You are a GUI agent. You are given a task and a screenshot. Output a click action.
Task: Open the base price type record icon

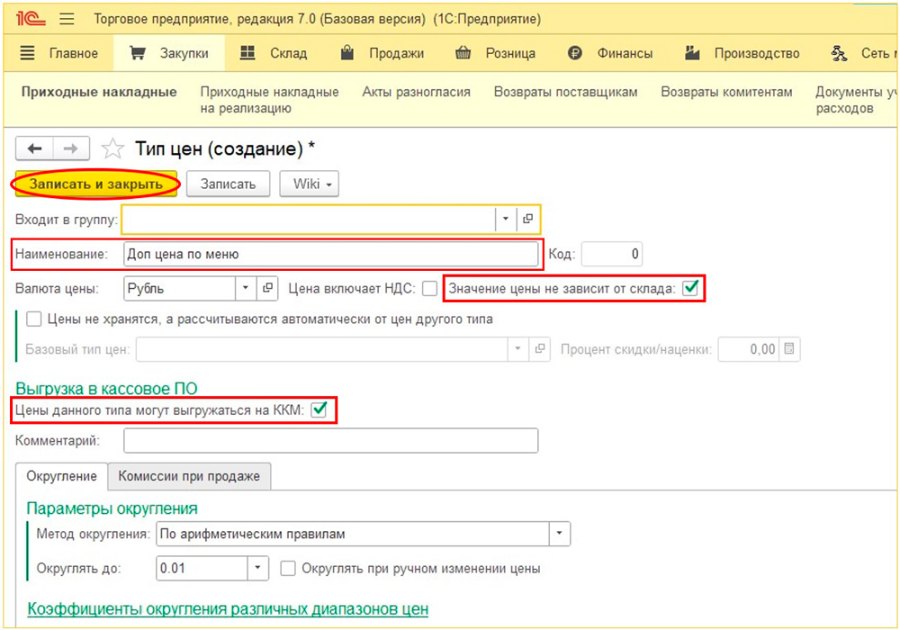point(539,349)
